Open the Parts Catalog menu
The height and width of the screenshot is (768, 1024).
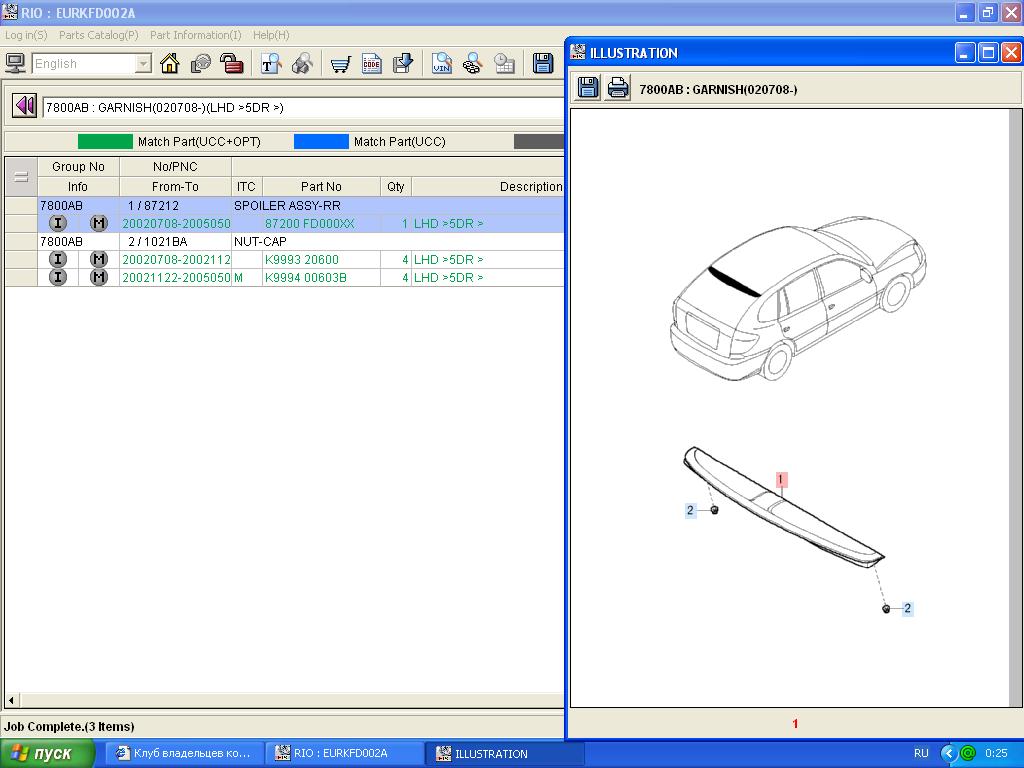point(98,35)
